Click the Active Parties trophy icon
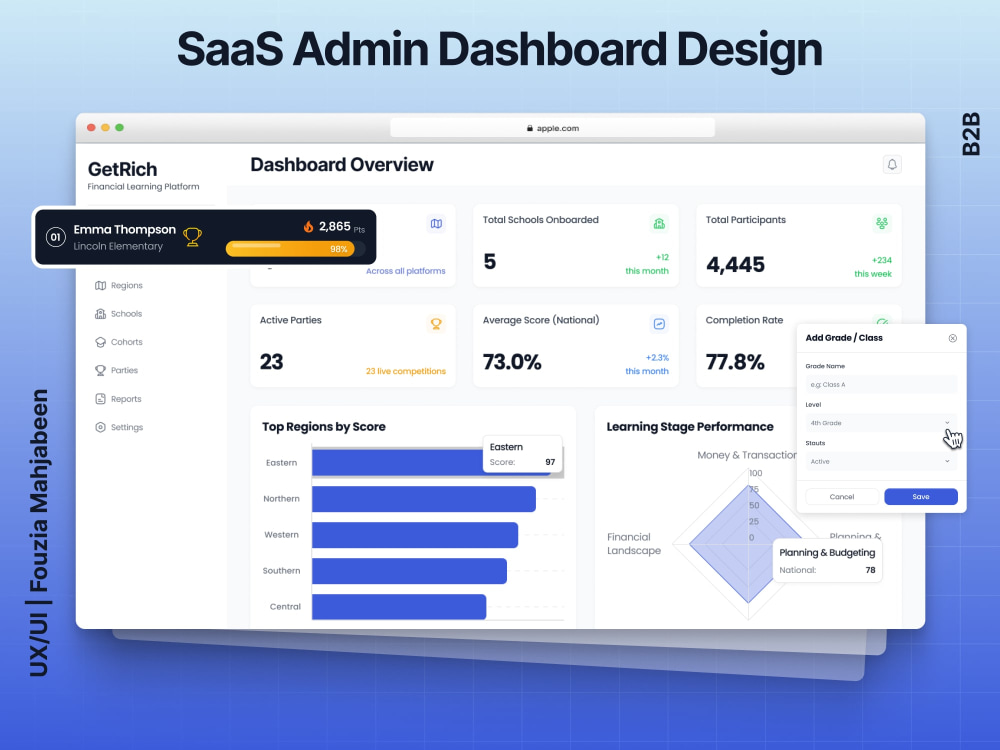This screenshot has height=750, width=1000. [x=436, y=324]
